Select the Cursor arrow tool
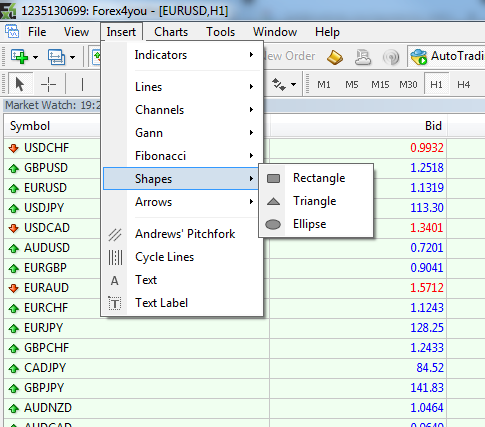The image size is (485, 427). [x=20, y=84]
